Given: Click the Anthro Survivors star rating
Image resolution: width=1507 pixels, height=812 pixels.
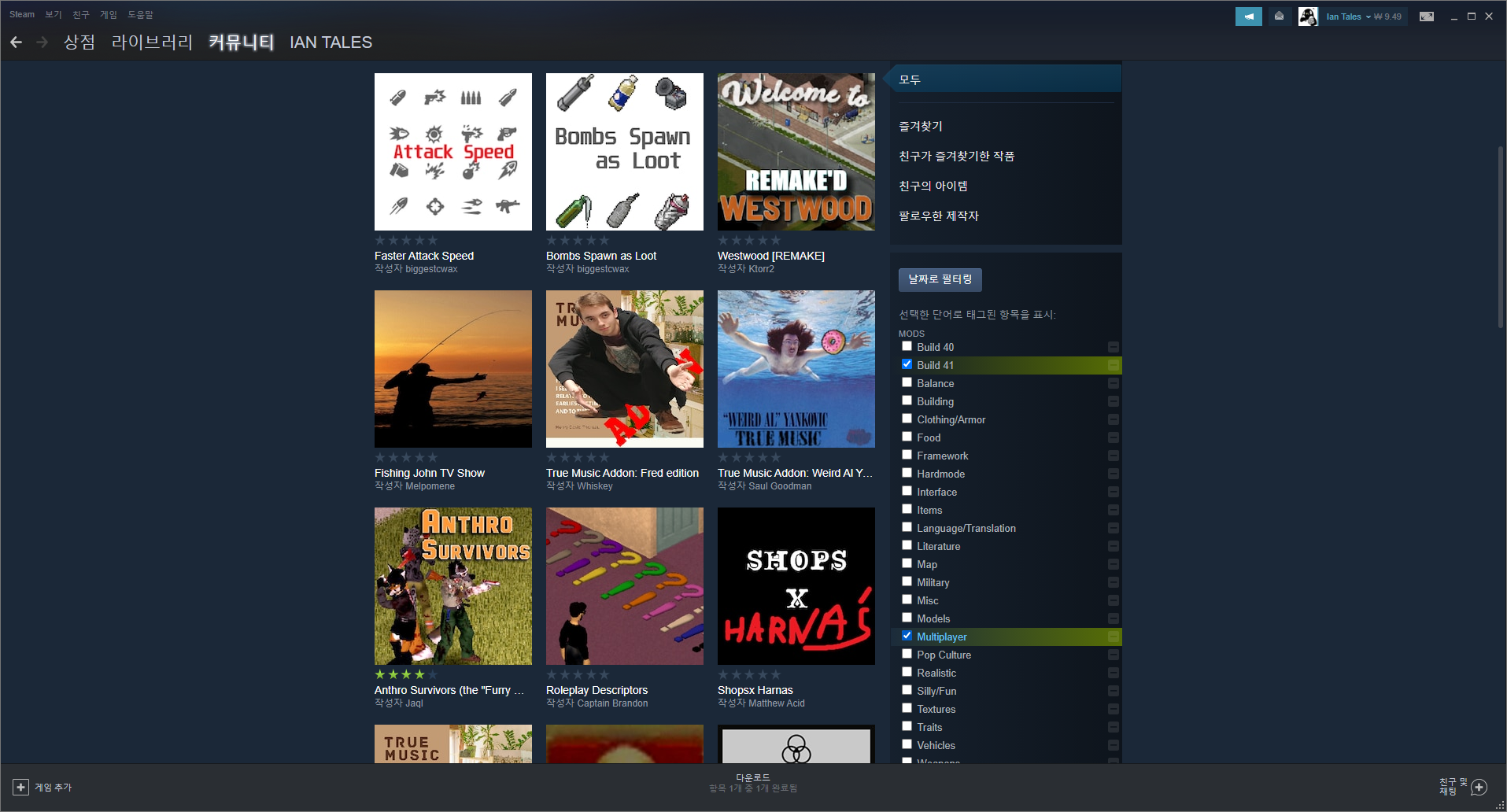Looking at the screenshot, I should (x=406, y=674).
